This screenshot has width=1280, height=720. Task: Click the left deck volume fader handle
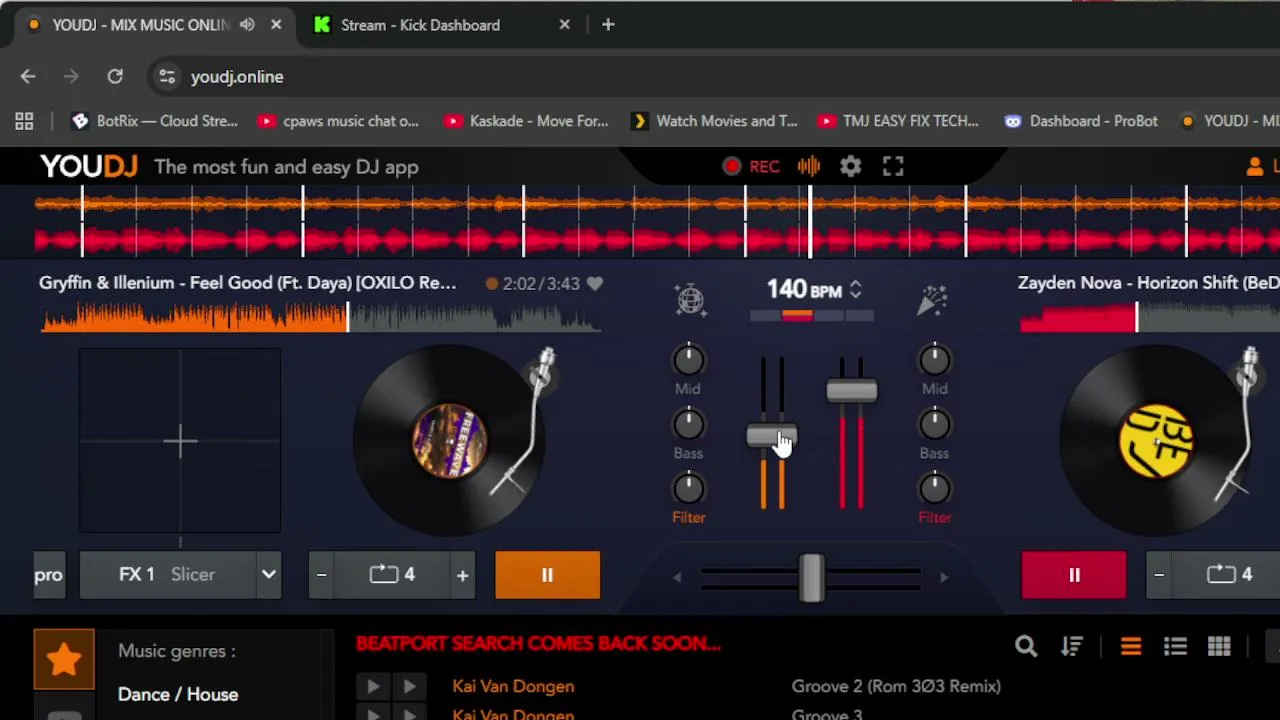(x=772, y=437)
